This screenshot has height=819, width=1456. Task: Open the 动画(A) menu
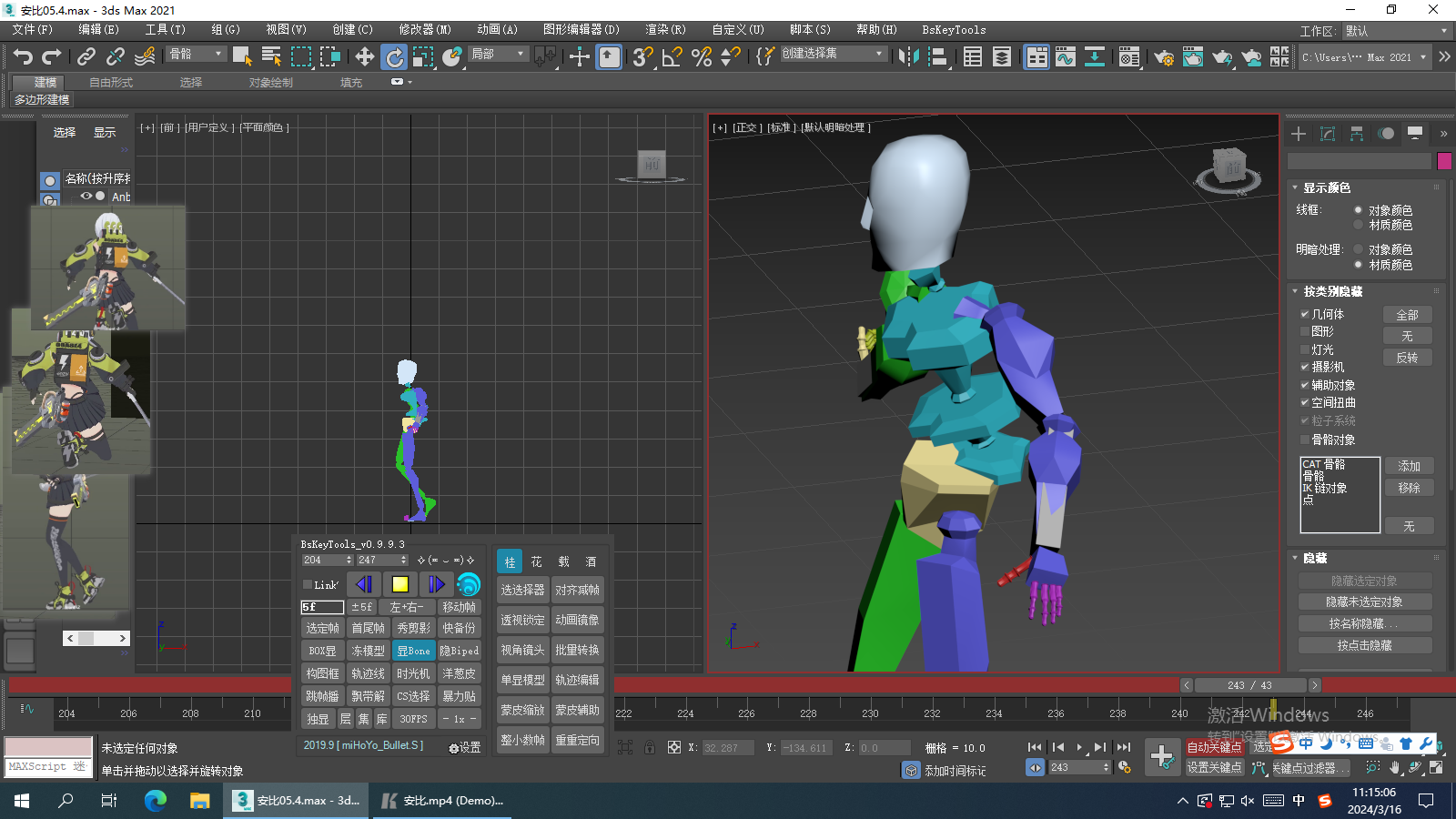pyautogui.click(x=497, y=30)
